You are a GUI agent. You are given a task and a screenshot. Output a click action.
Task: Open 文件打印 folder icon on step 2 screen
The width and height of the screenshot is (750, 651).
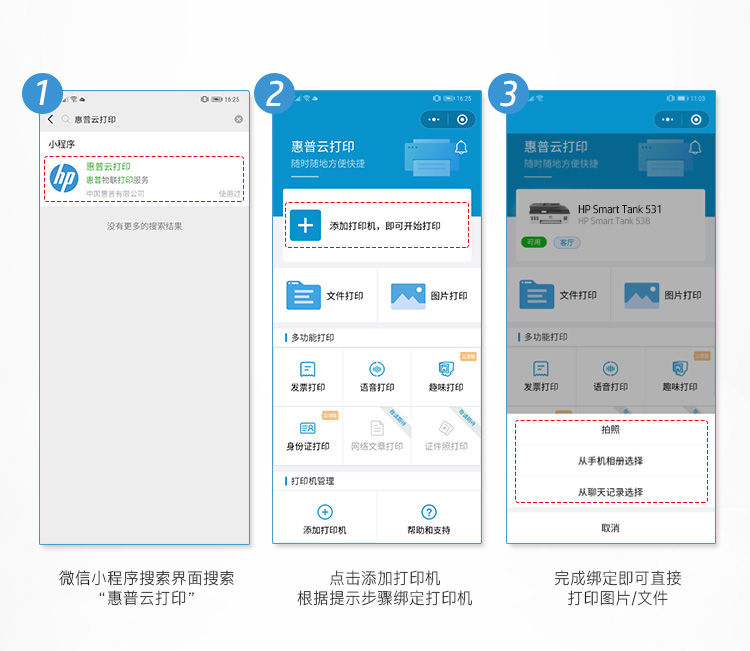point(305,295)
